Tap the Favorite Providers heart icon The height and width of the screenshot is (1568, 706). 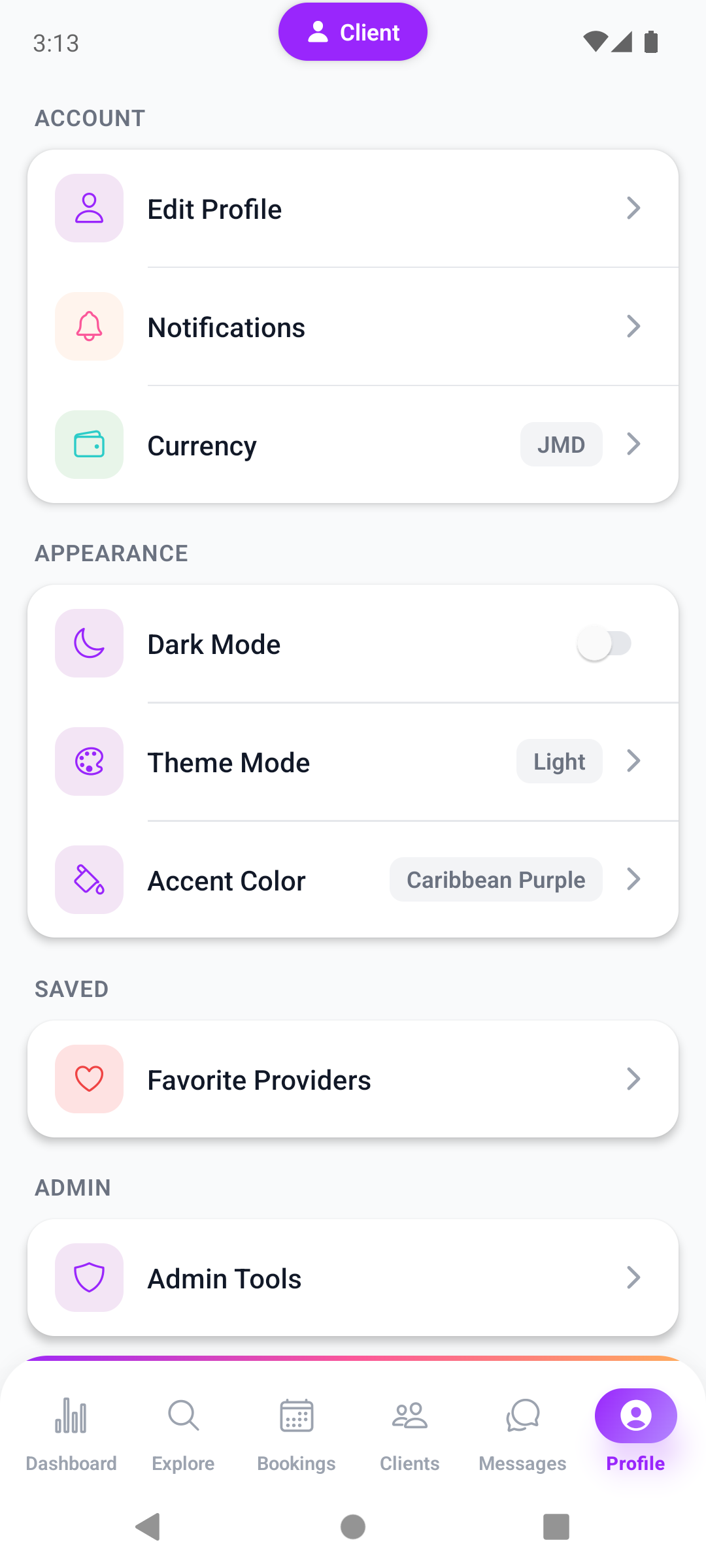point(89,1079)
